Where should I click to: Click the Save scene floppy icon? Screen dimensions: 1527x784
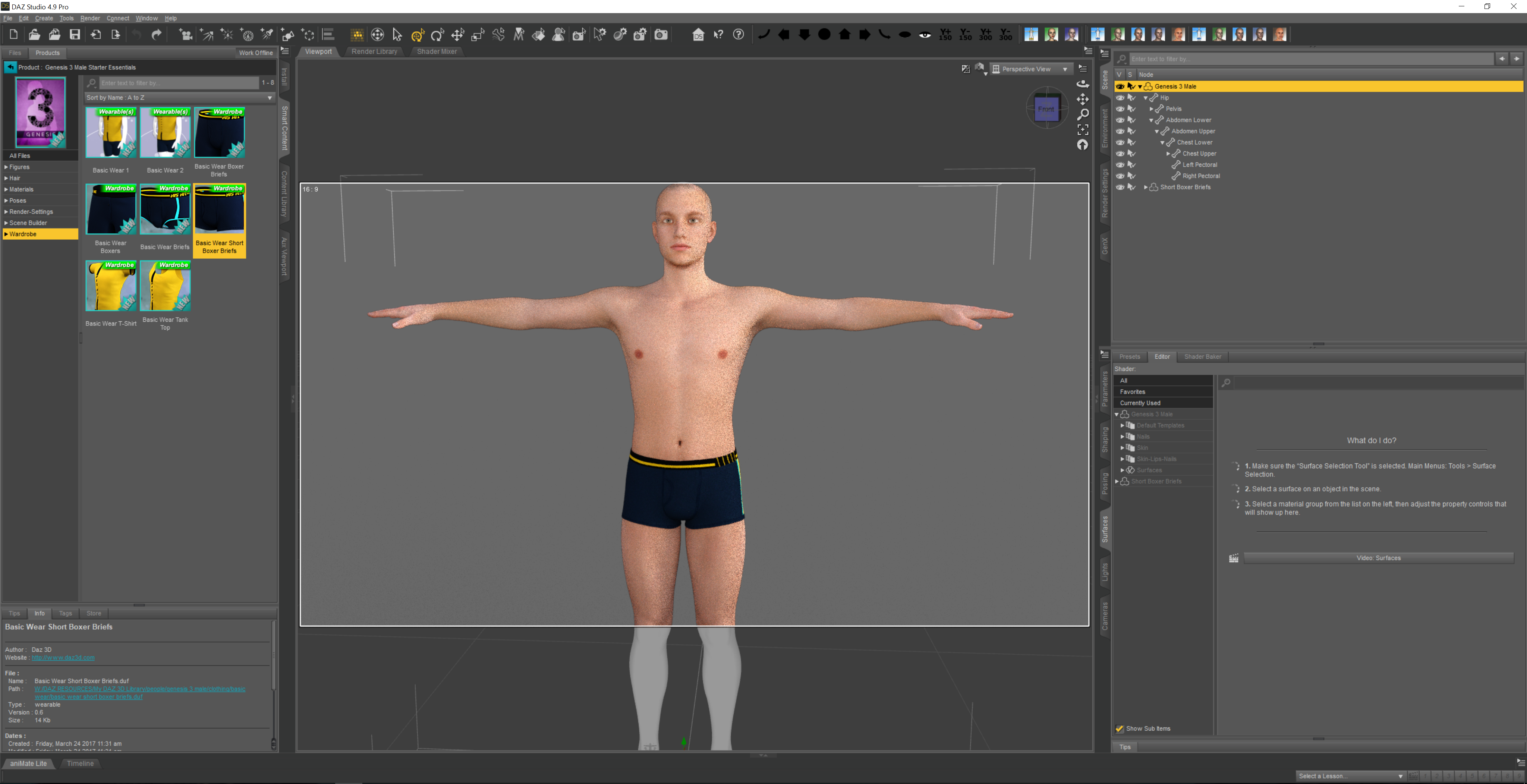pos(75,34)
